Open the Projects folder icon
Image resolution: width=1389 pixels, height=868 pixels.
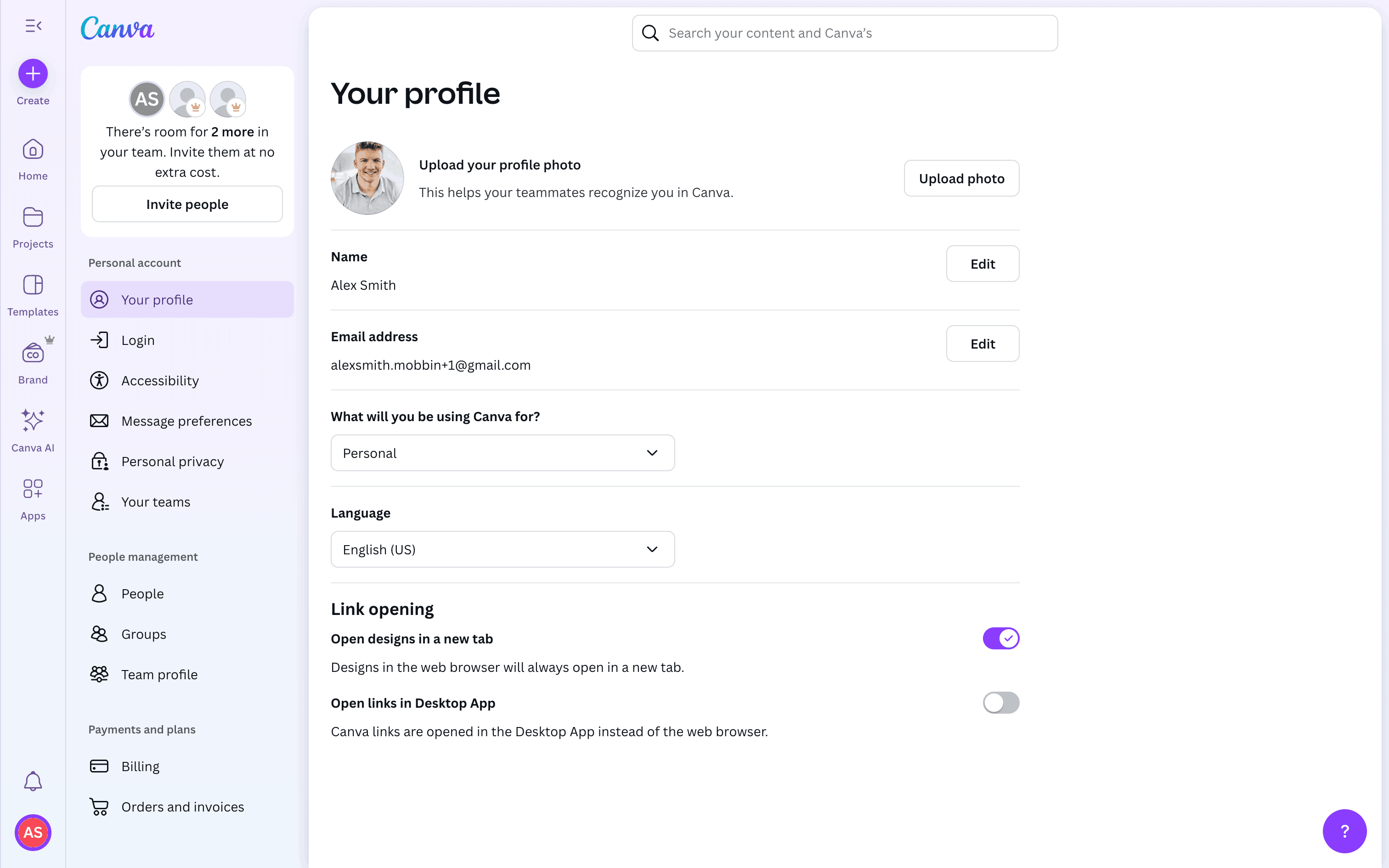pos(33,218)
